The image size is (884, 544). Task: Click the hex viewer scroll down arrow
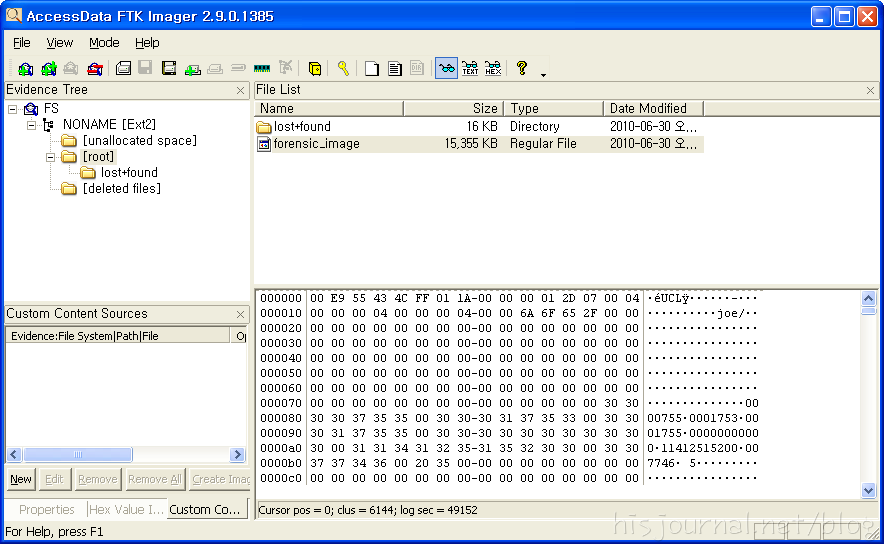point(868,490)
